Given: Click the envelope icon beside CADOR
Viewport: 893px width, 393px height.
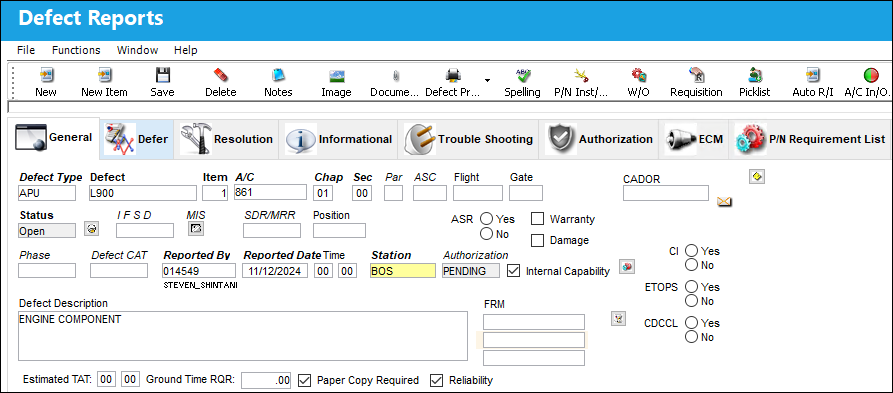Looking at the screenshot, I should [724, 201].
